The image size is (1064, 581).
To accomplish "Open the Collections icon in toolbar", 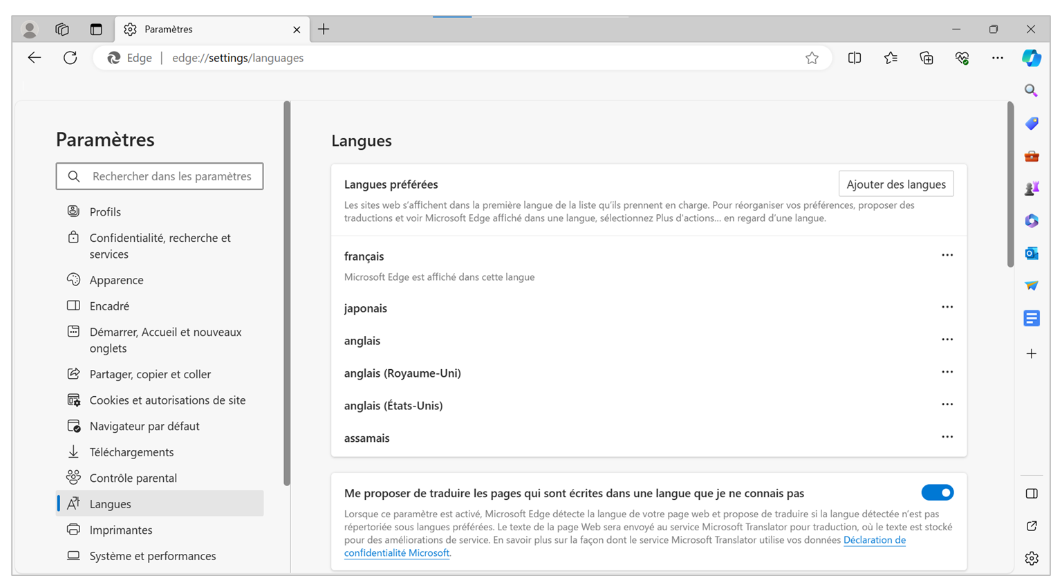I will (x=926, y=58).
